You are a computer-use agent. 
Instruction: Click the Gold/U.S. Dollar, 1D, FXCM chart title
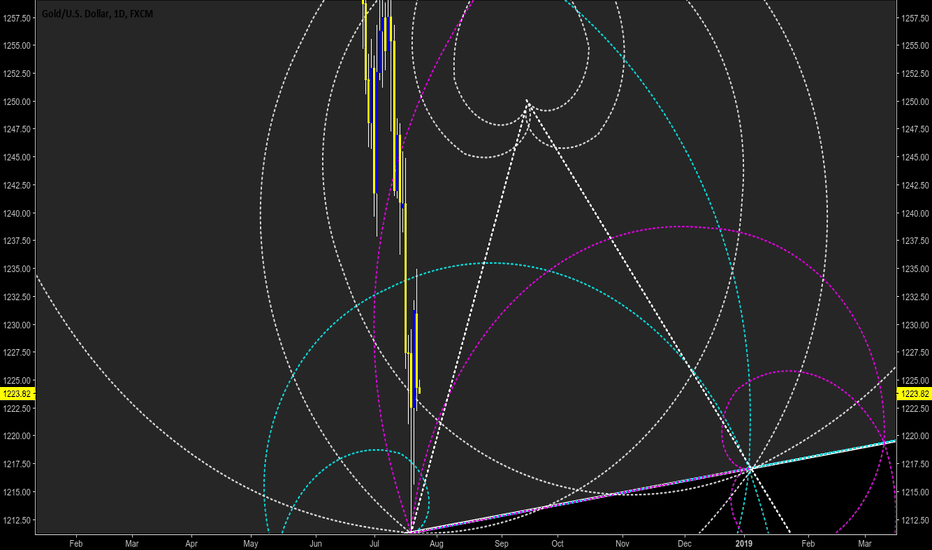coord(97,14)
